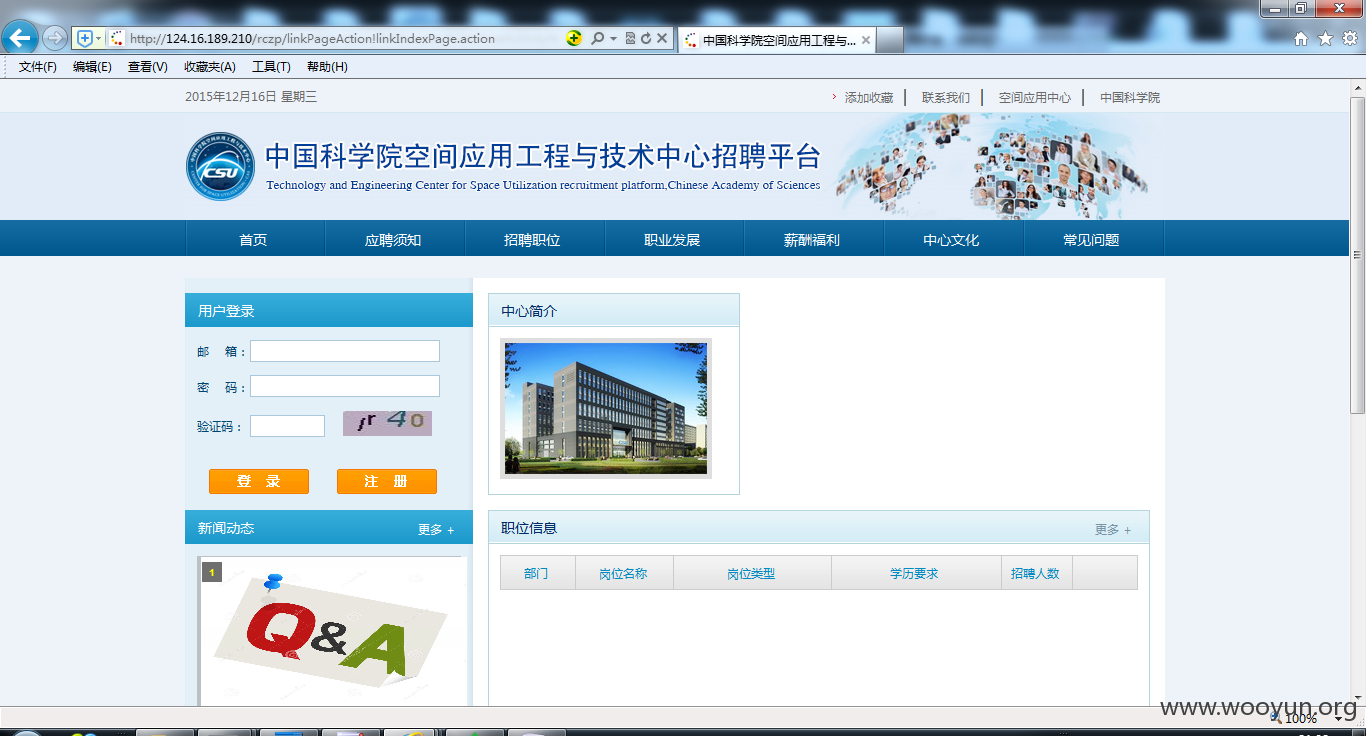
Task: Click the scrollbar up arrow at top right
Action: point(1357,87)
